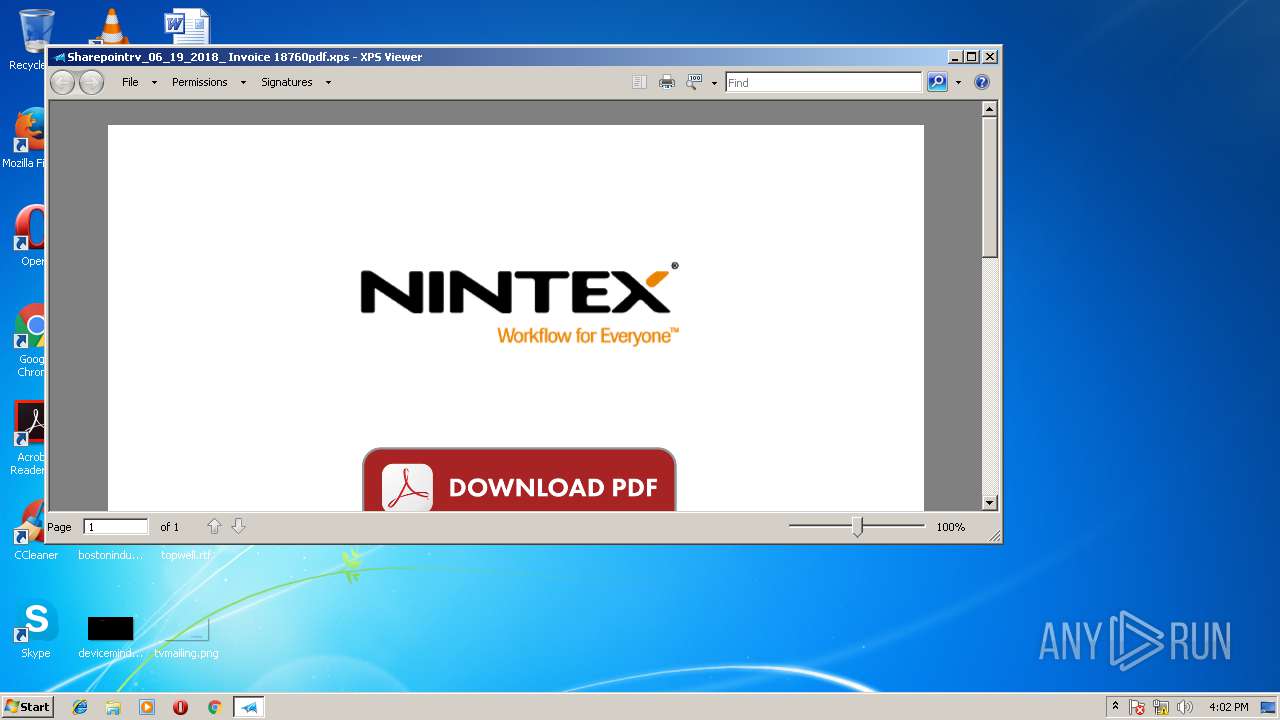Go to previous page with up arrow

[x=214, y=526]
